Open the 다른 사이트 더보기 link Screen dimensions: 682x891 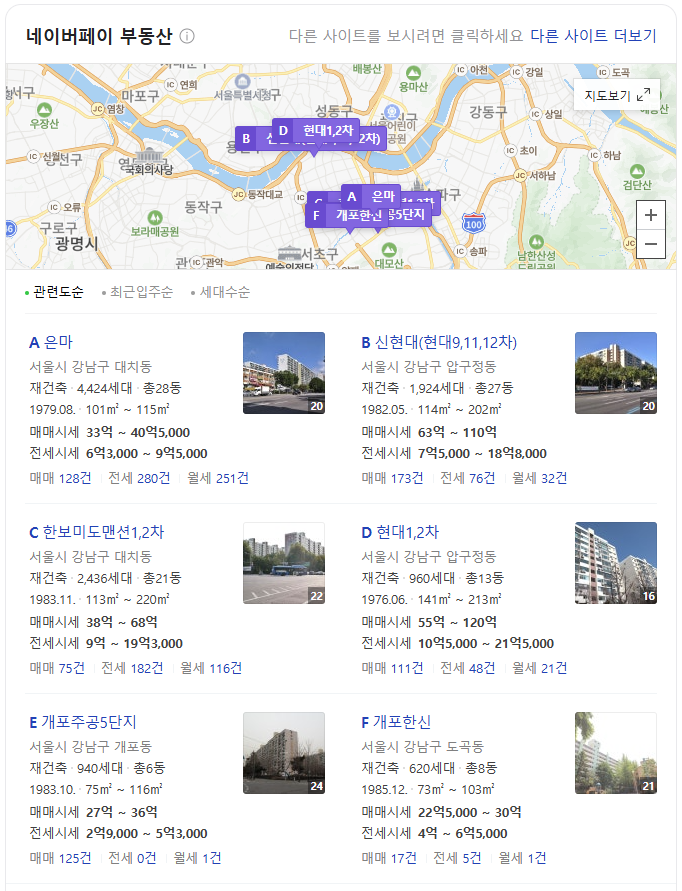593,36
